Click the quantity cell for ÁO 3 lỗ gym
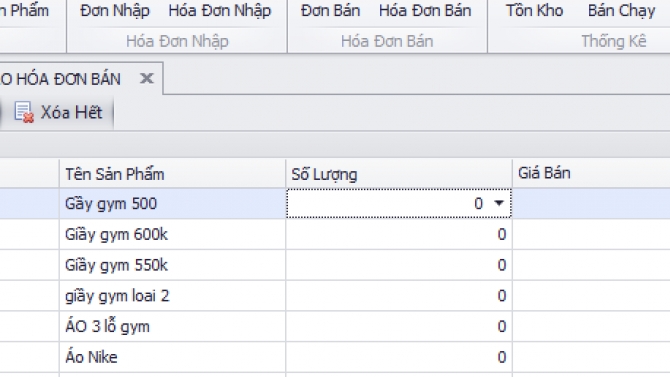This screenshot has height=377, width=670. coord(399,327)
